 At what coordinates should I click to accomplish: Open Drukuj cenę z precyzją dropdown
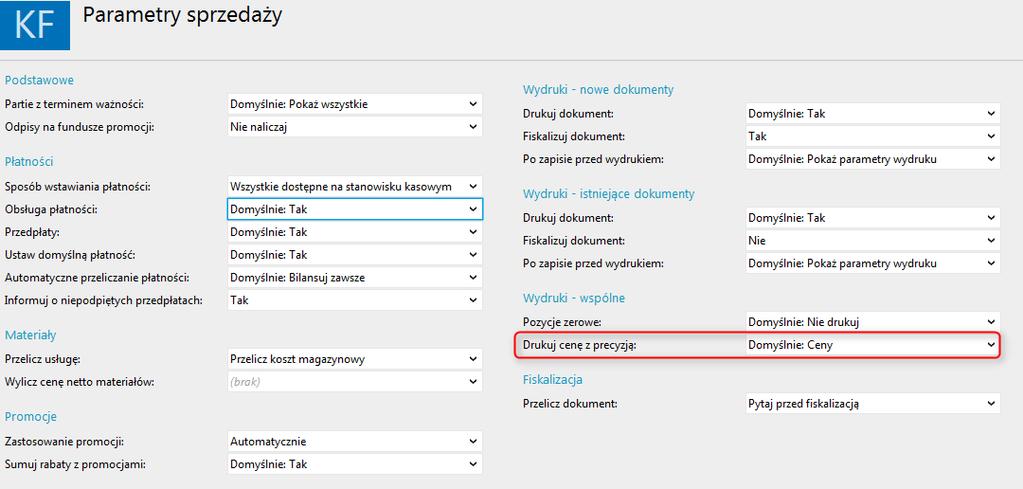pyautogui.click(x=872, y=346)
